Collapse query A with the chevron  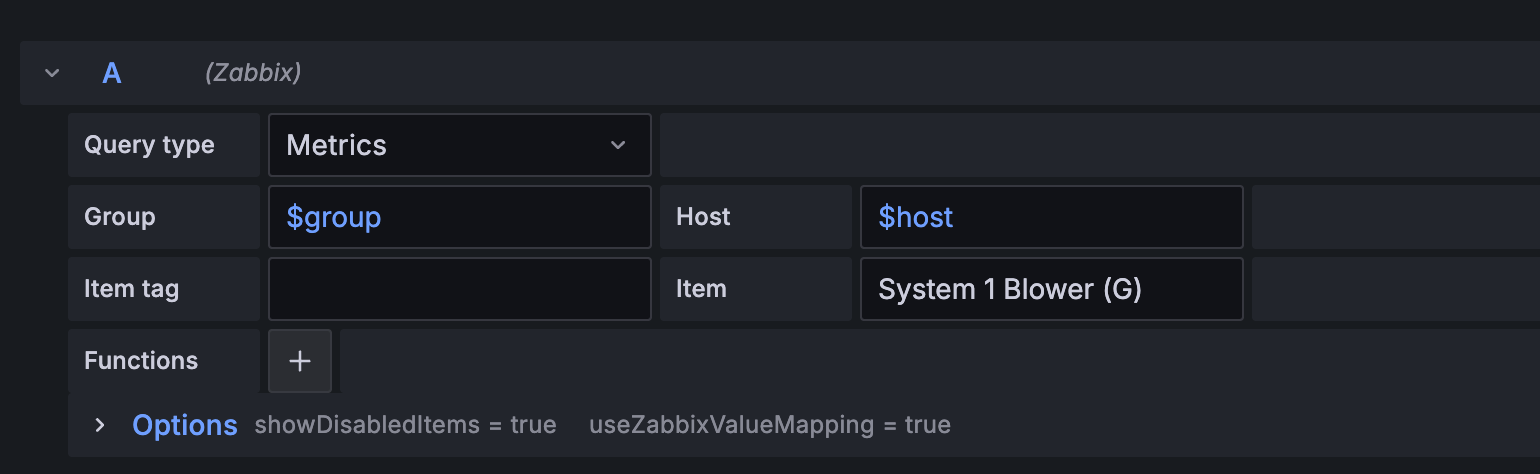[52, 73]
